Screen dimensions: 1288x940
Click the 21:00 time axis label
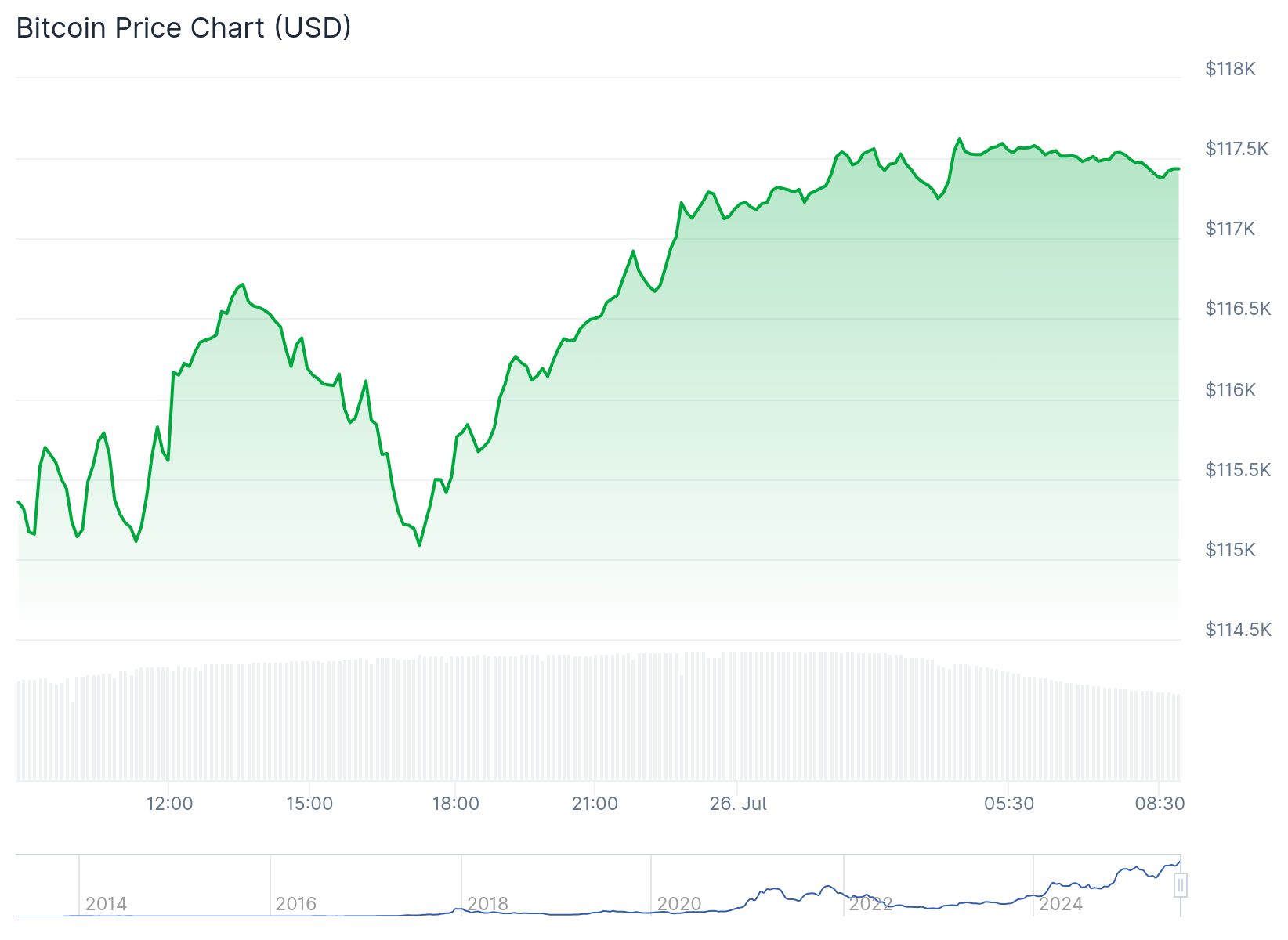click(x=595, y=804)
